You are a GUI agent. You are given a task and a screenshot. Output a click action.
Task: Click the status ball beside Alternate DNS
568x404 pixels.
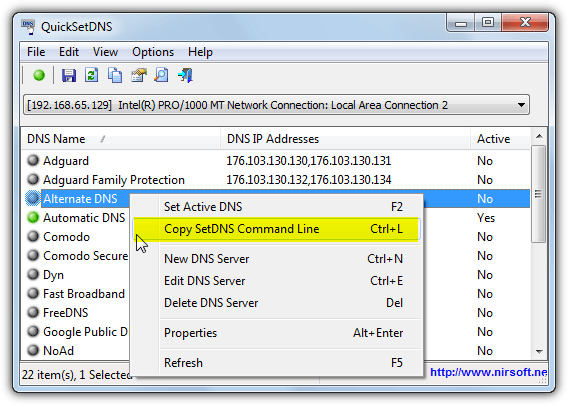point(33,198)
